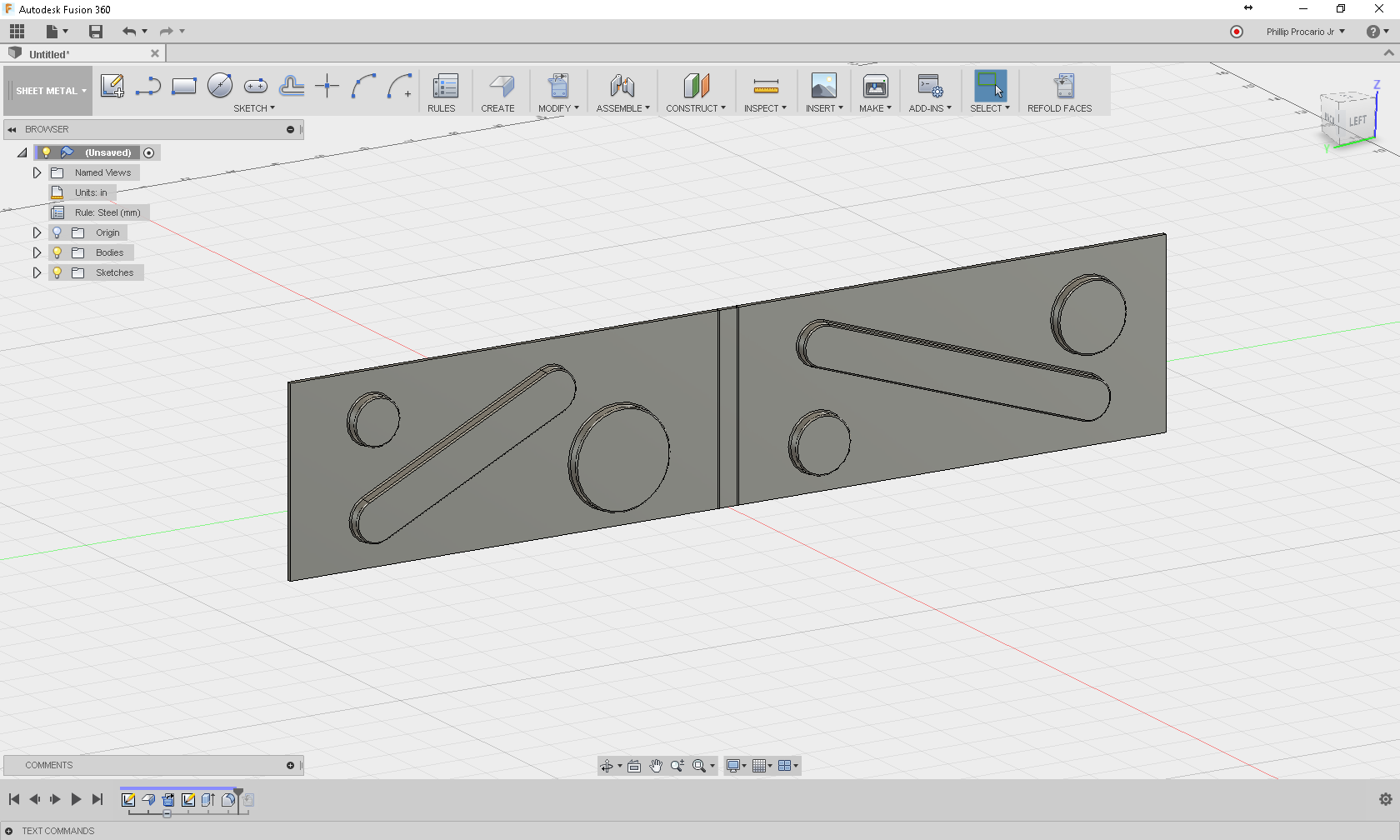
Task: Activate the Slot sketch tool
Action: click(256, 86)
